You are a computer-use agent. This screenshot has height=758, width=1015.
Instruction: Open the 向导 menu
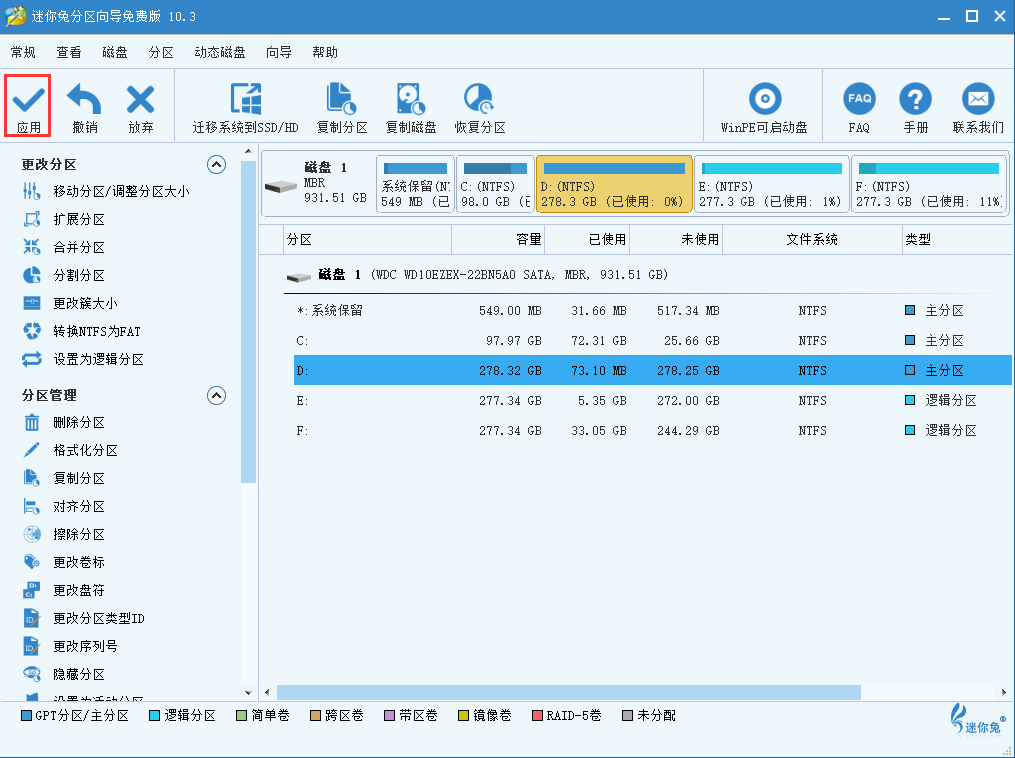[x=278, y=52]
